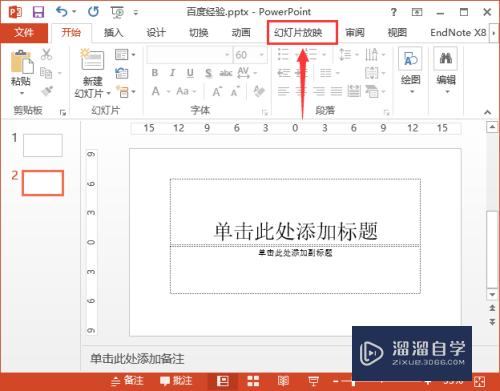500x391 pixels.
Task: Click the Format Painter brush icon
Action: tap(47, 91)
